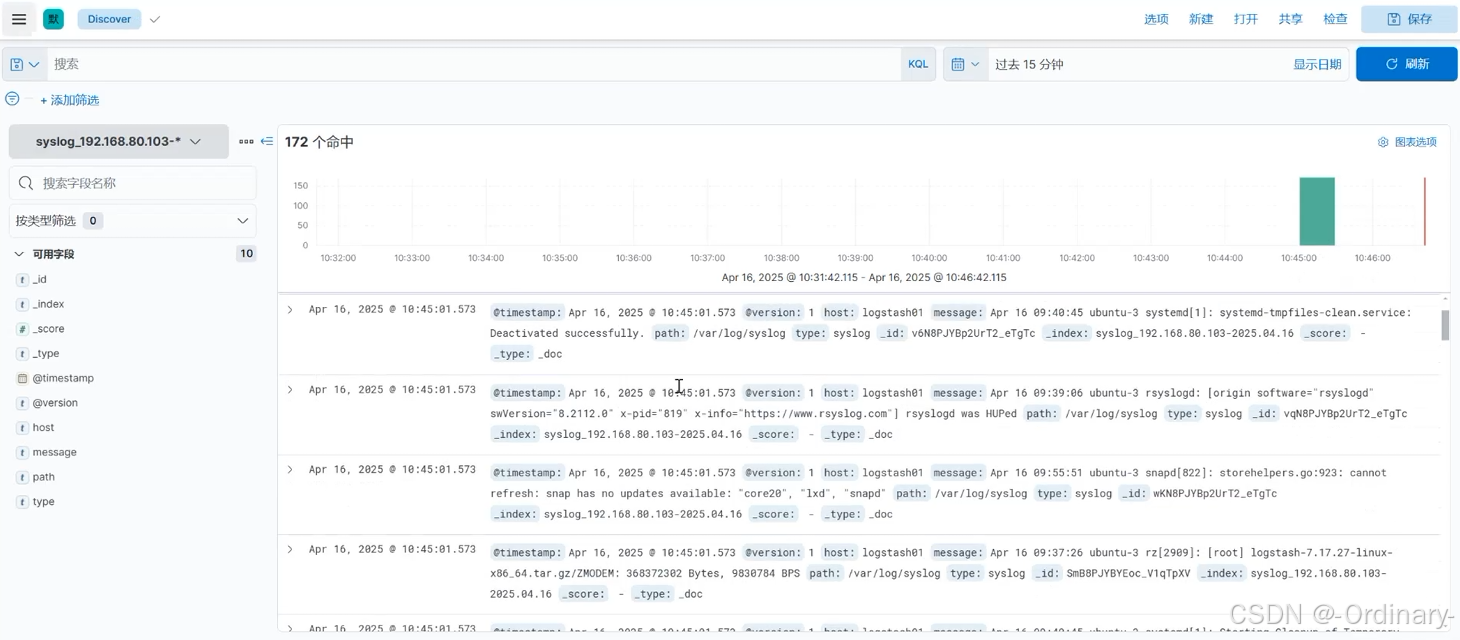
Task: Click the host field type icon
Action: (22, 428)
